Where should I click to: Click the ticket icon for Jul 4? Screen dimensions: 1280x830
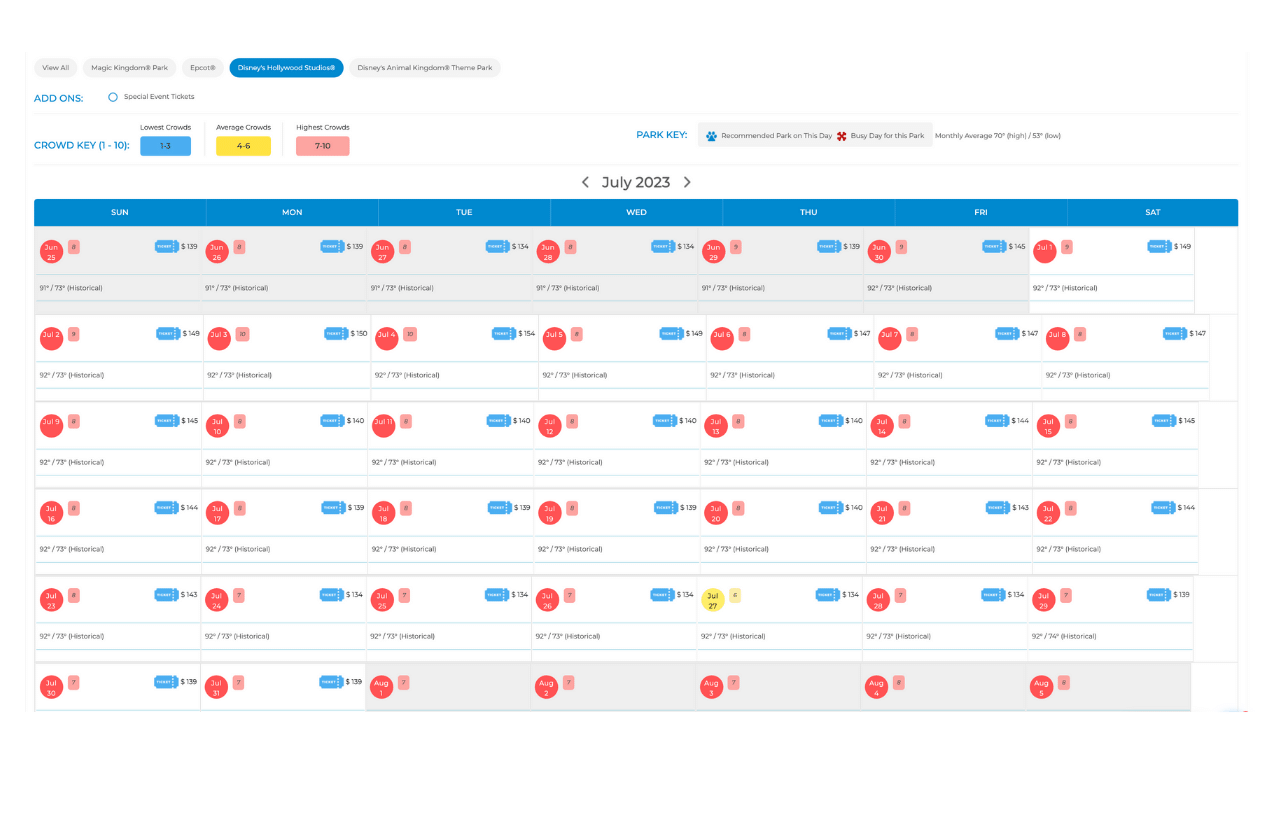504,333
